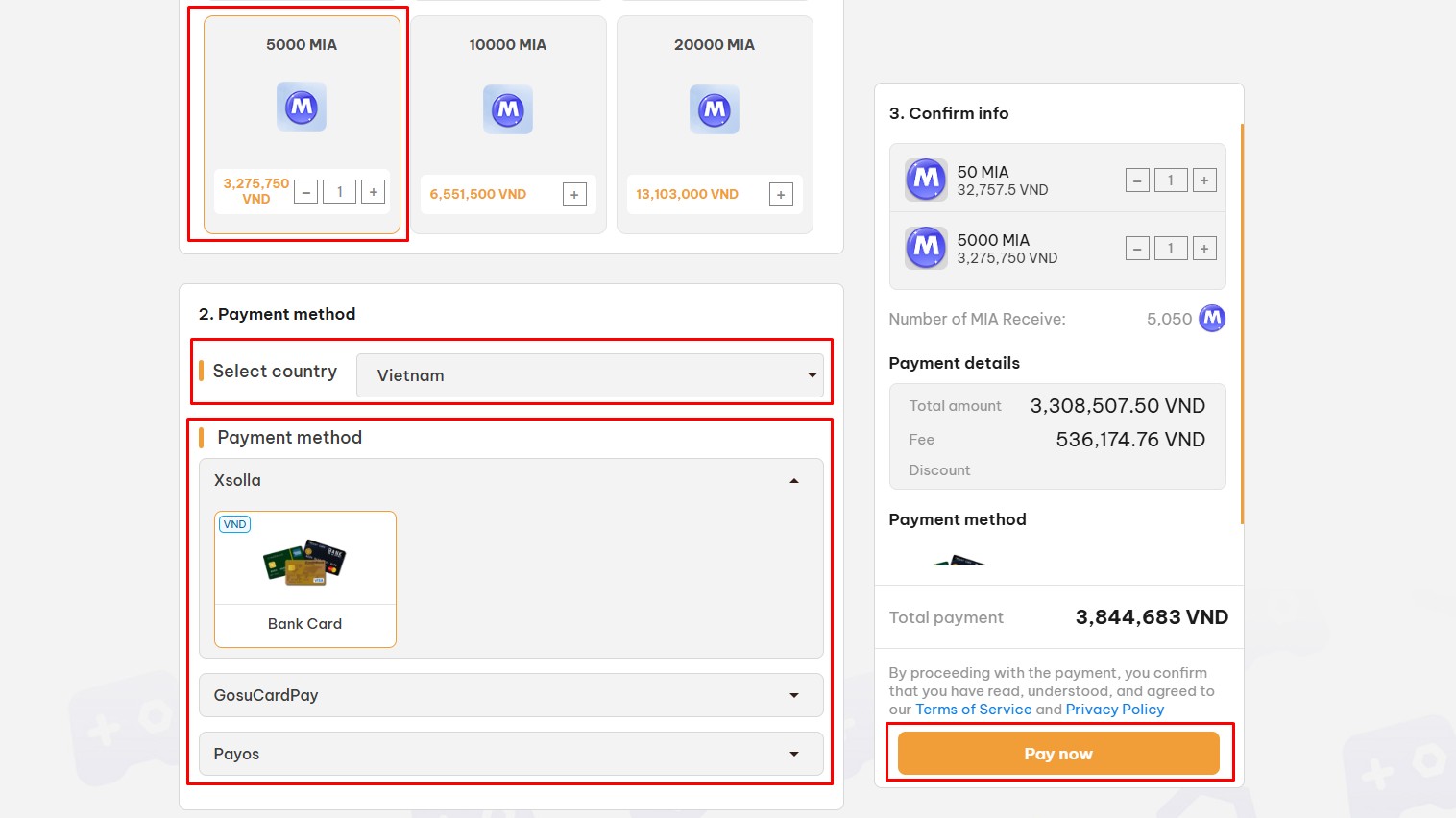
Task: Decrease 5000 MIA package quantity with minus
Action: click(306, 192)
